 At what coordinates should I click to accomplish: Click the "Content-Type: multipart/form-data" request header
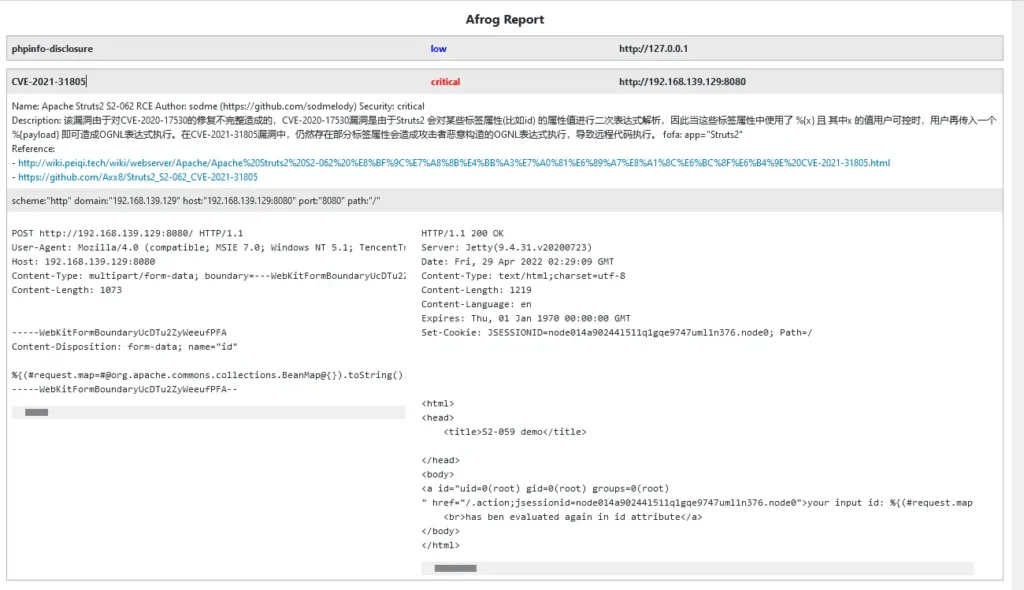click(208, 276)
